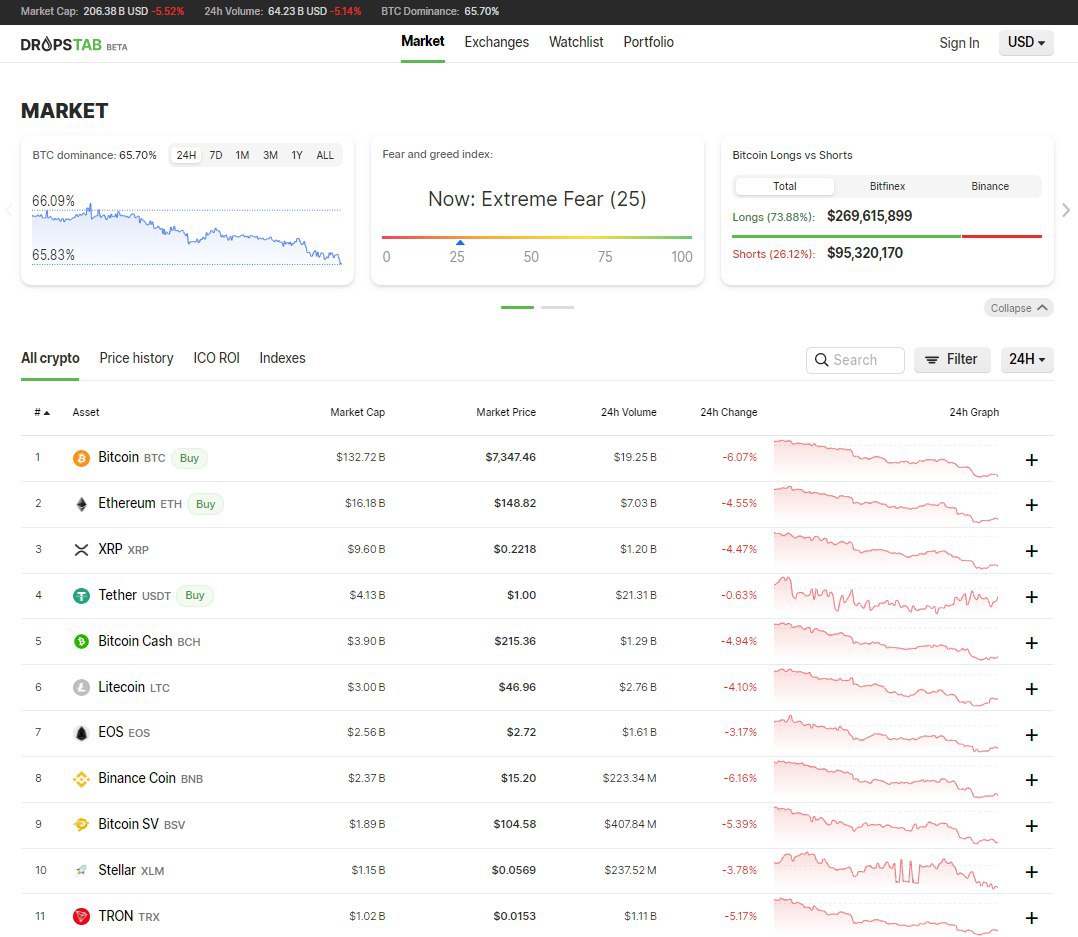
Task: Open the Watchlist tab
Action: point(576,42)
